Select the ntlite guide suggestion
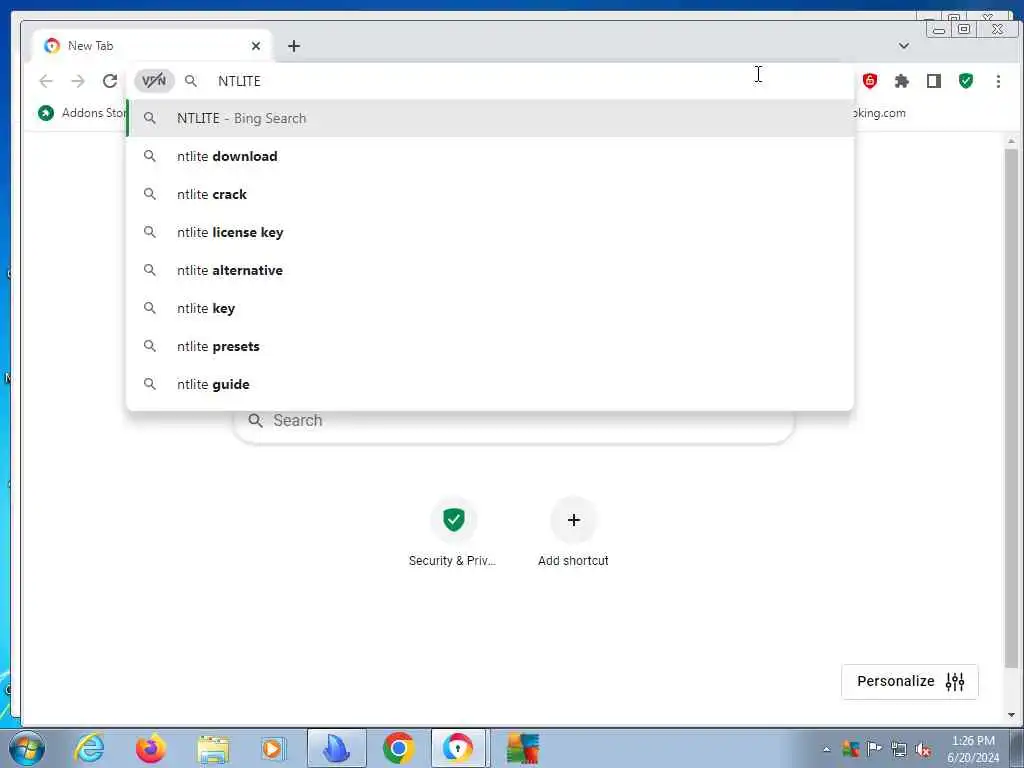Image resolution: width=1024 pixels, height=768 pixels. pos(490,384)
